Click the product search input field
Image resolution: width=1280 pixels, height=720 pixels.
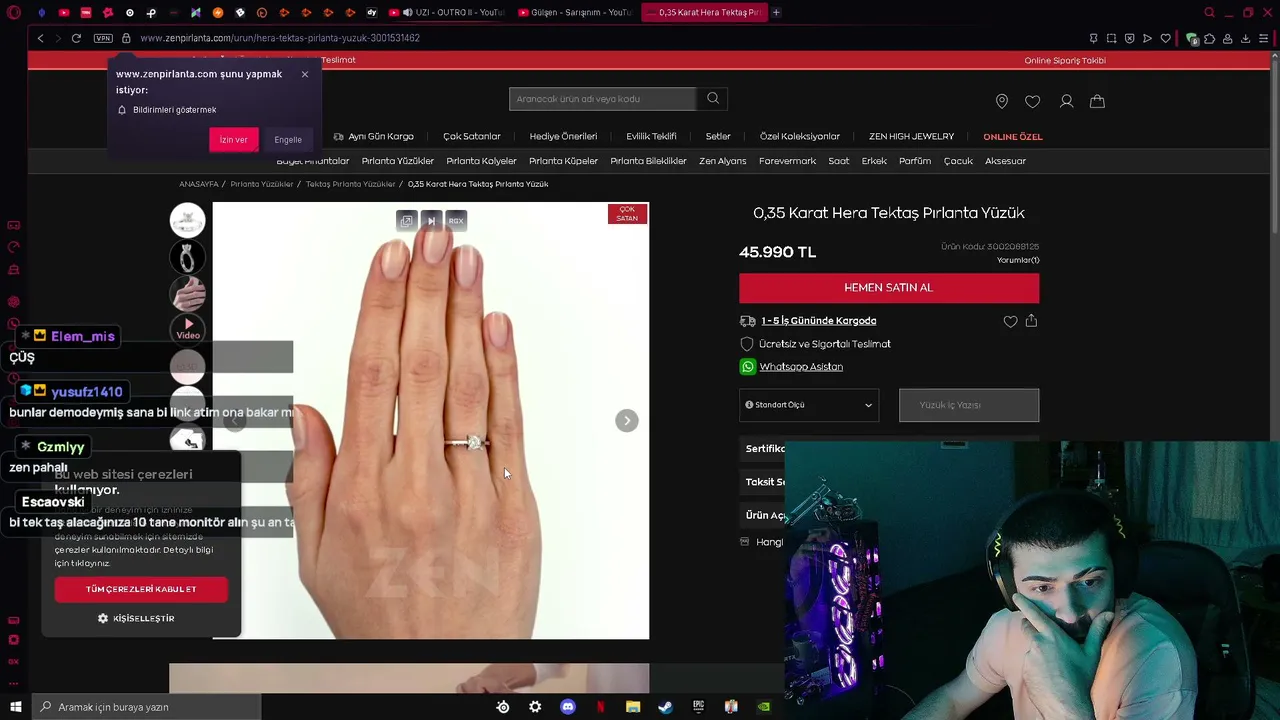coord(603,99)
